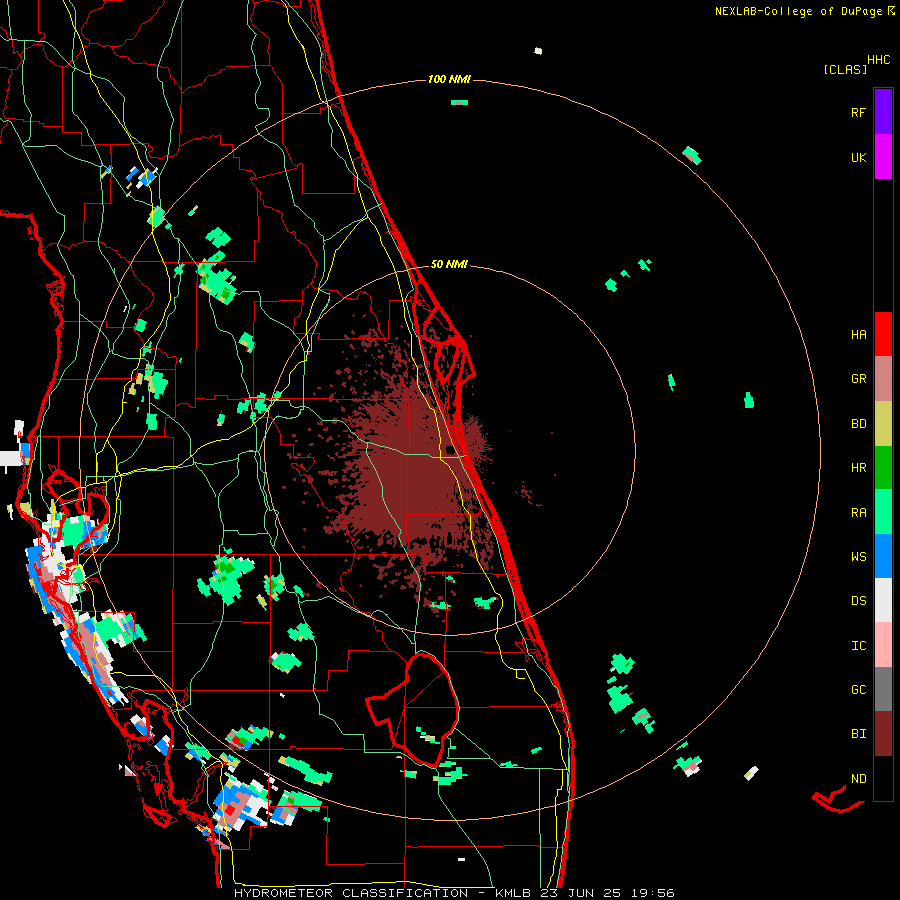900x900 pixels.
Task: Click the "GC" legend label
Action: (x=858, y=689)
